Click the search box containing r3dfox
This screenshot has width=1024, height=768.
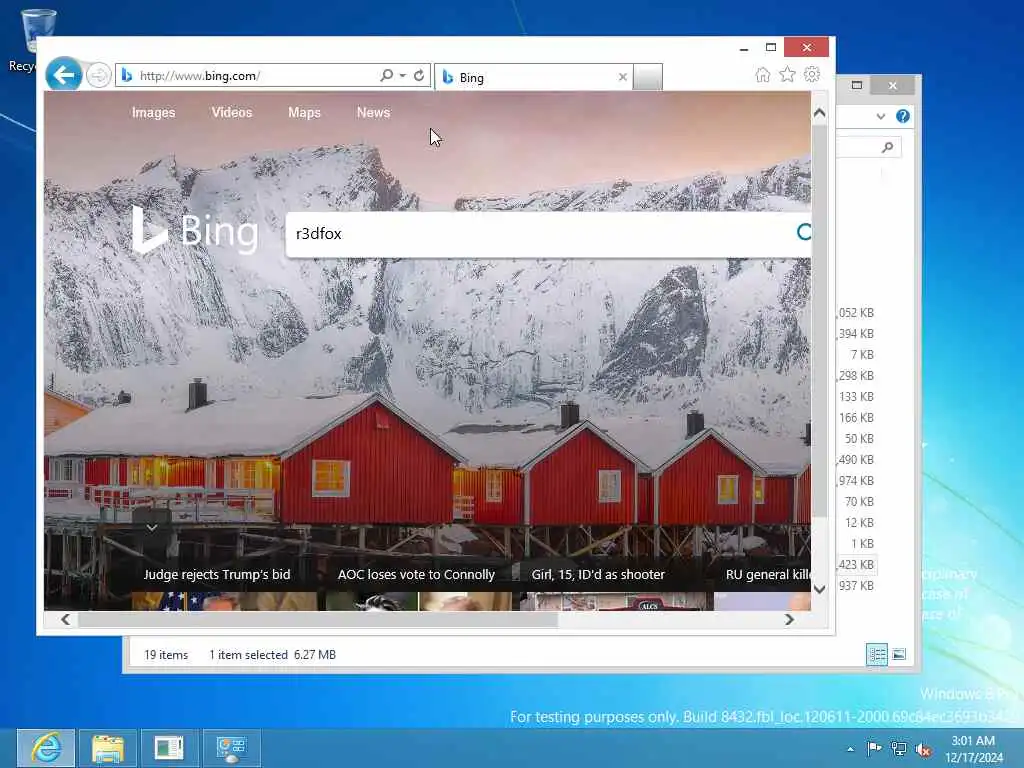coord(539,234)
